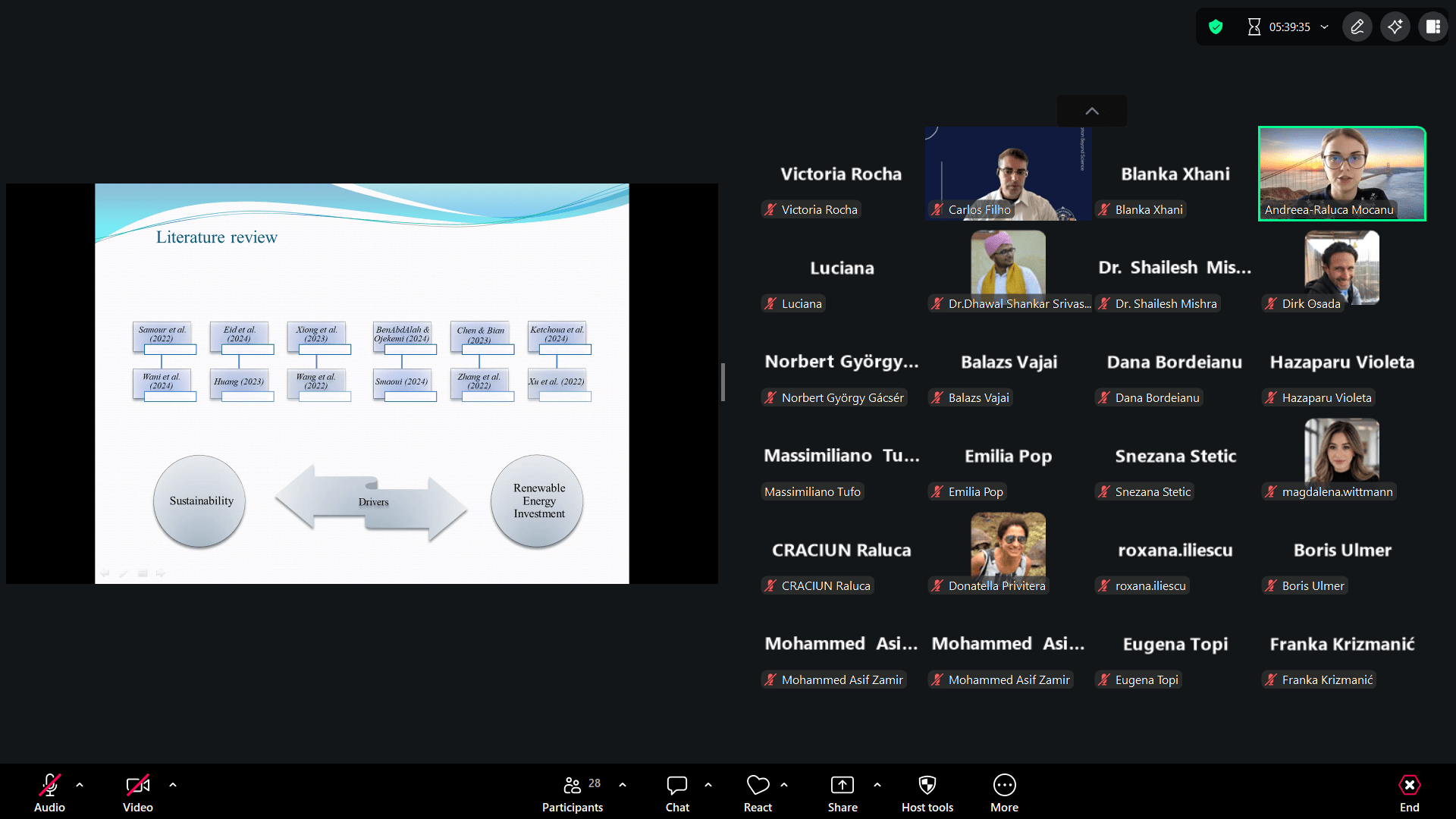The width and height of the screenshot is (1456, 819).
Task: Open meeting timer dropdown chevron
Action: pos(1325,27)
